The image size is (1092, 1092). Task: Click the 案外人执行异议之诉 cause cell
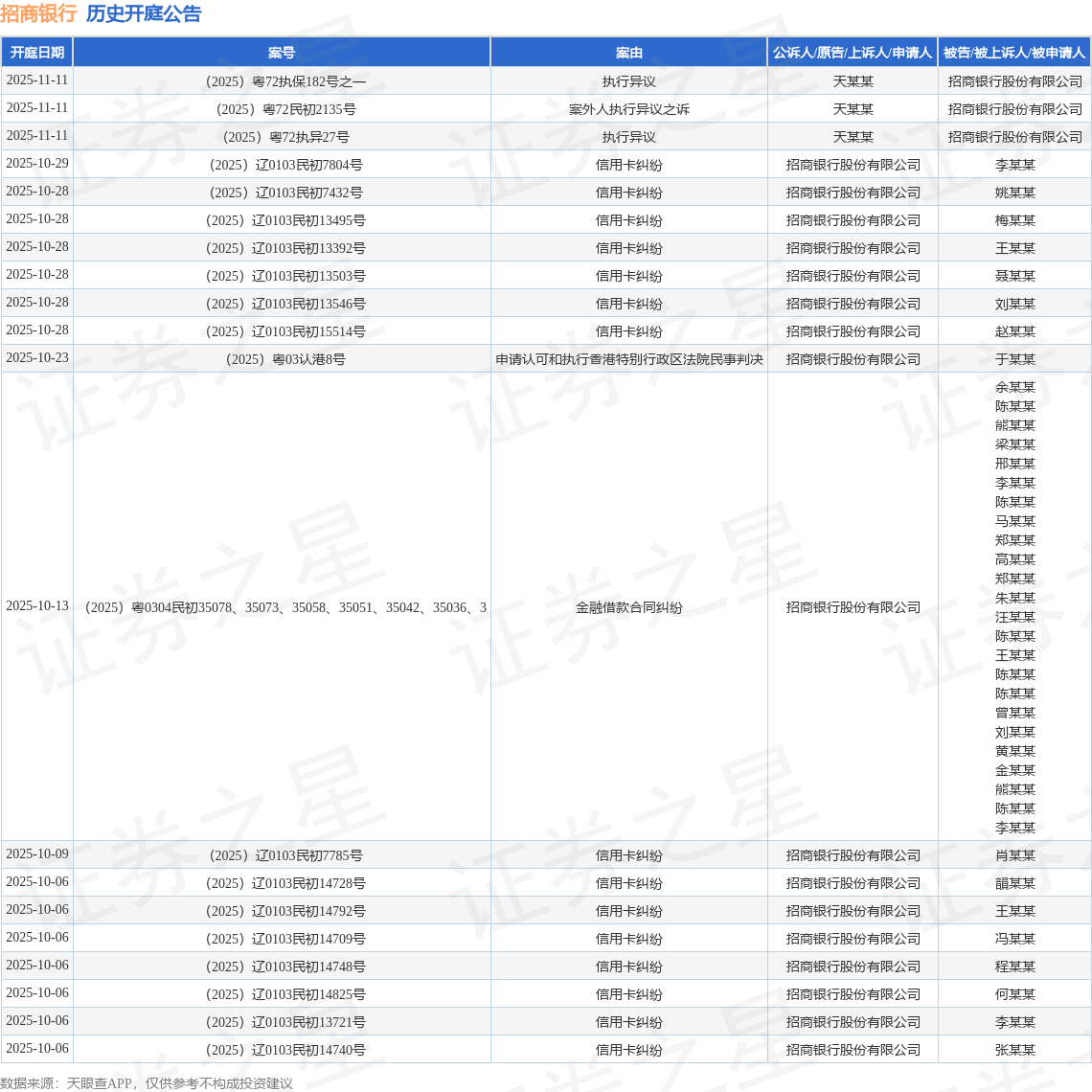(629, 109)
